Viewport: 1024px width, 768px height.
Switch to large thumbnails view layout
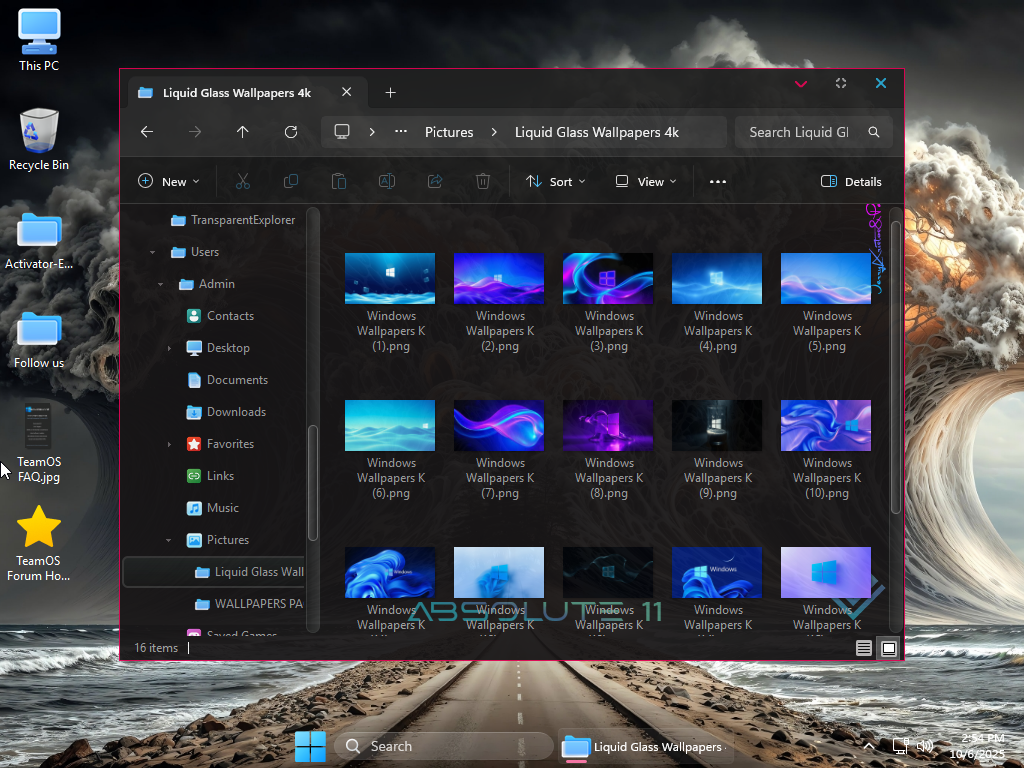click(x=888, y=648)
